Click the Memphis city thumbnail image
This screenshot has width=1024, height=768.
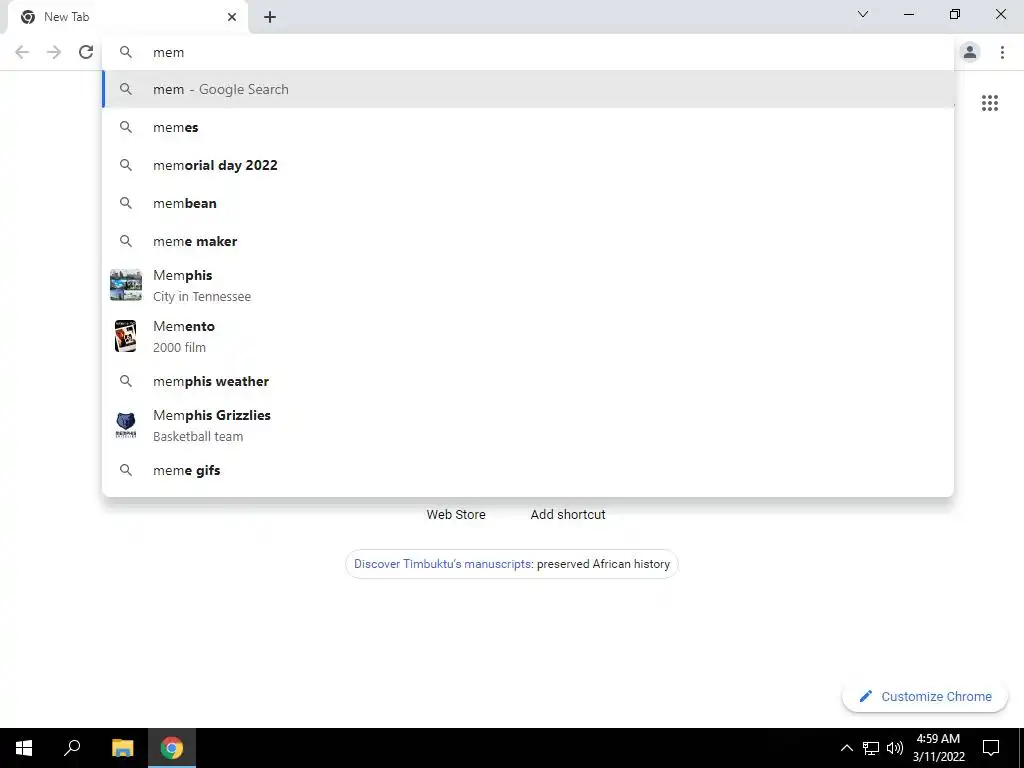click(126, 285)
